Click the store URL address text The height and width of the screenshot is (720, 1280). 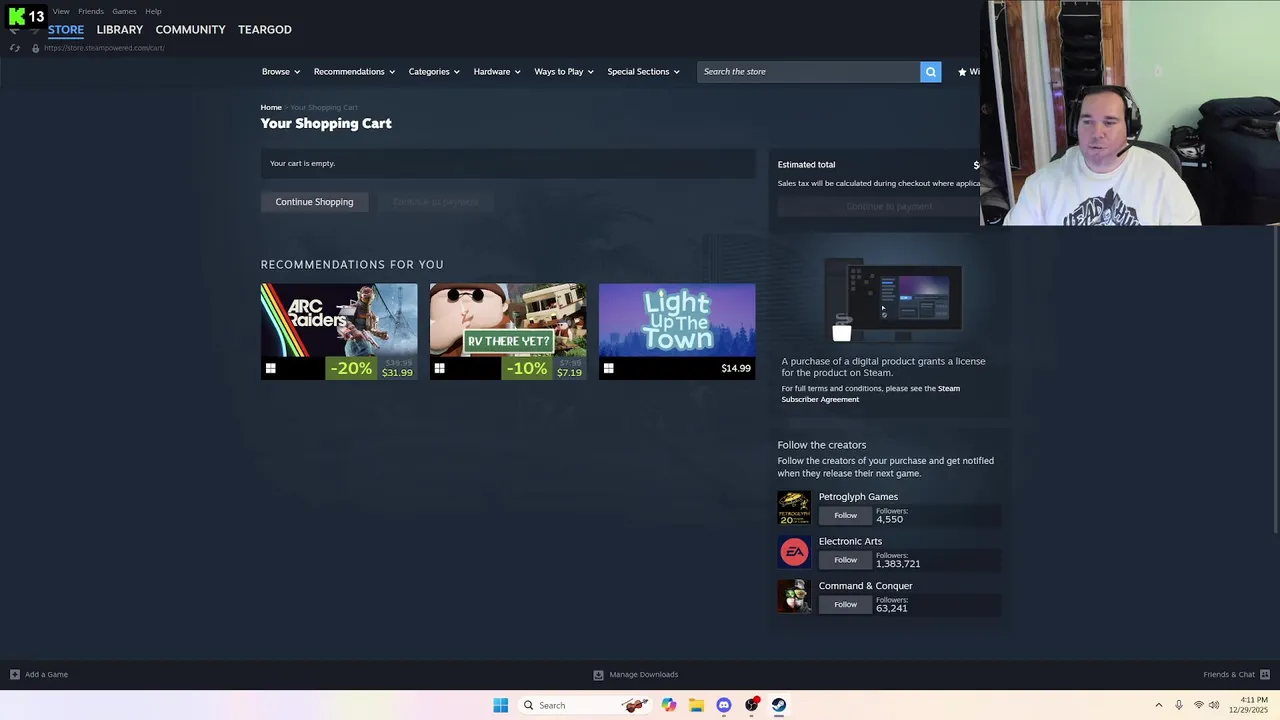104,48
